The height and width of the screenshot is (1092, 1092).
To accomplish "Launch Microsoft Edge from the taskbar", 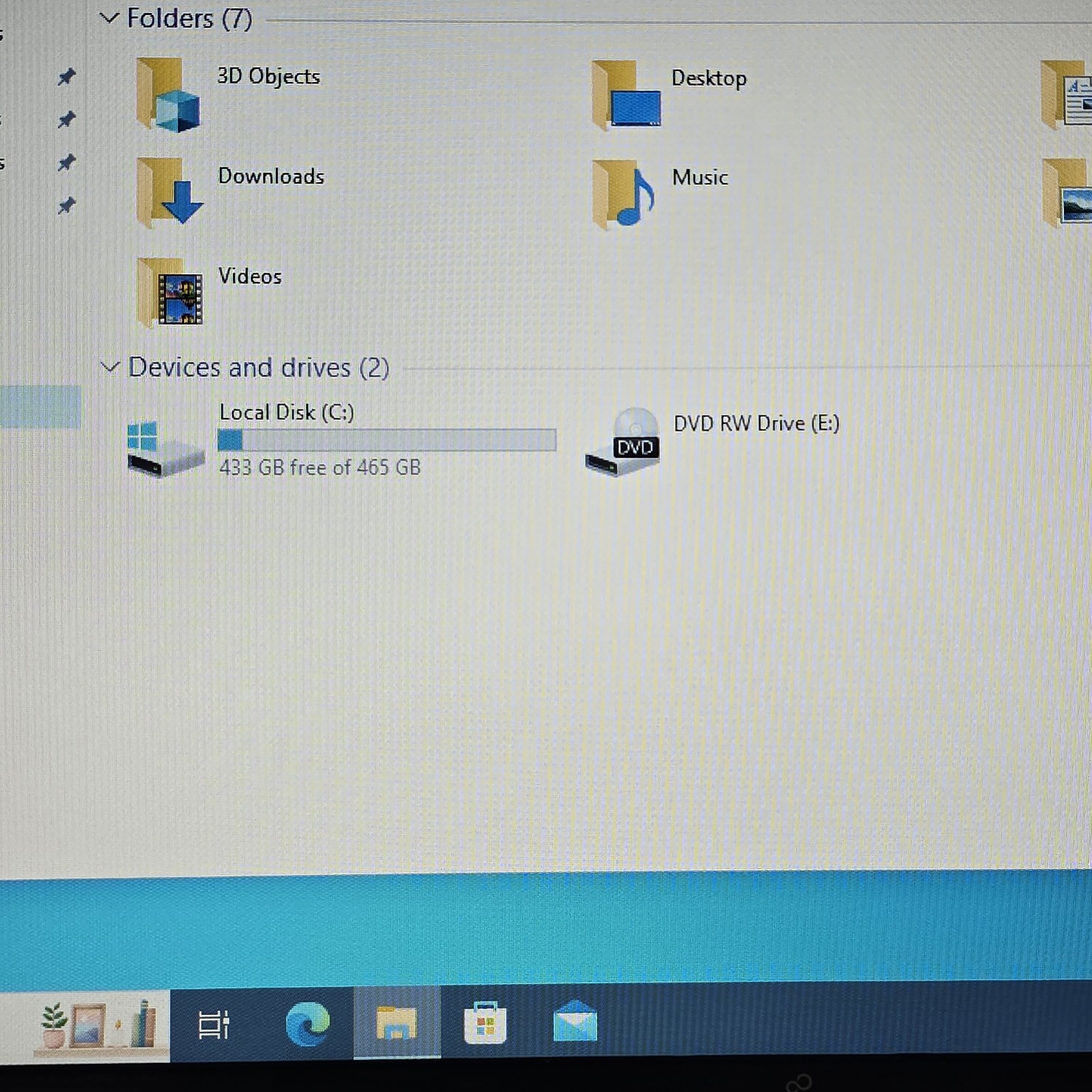I will tap(307, 1024).
